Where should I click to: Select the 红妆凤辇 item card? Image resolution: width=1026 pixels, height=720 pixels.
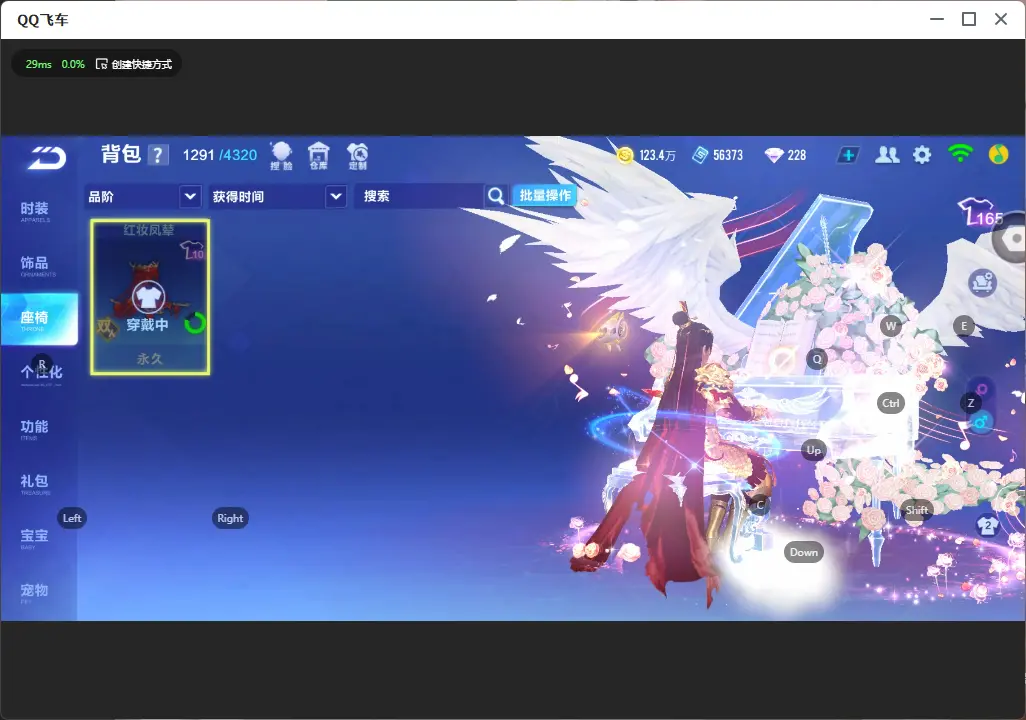(150, 297)
